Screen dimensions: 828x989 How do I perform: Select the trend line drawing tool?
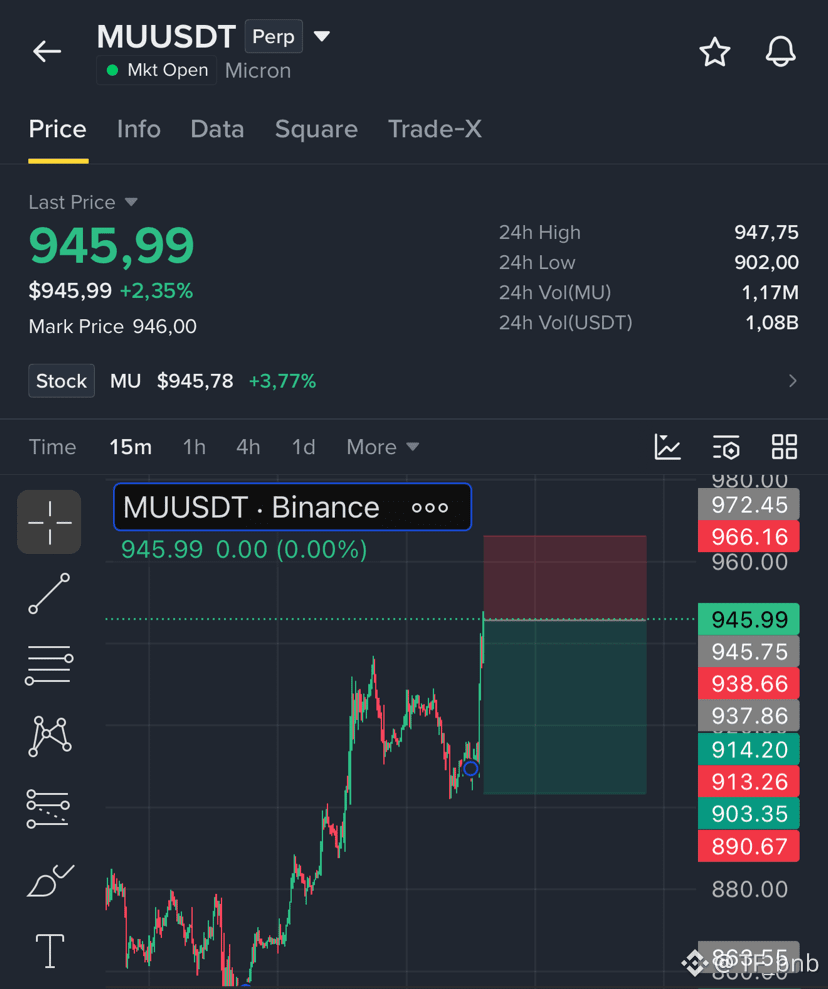pyautogui.click(x=49, y=594)
